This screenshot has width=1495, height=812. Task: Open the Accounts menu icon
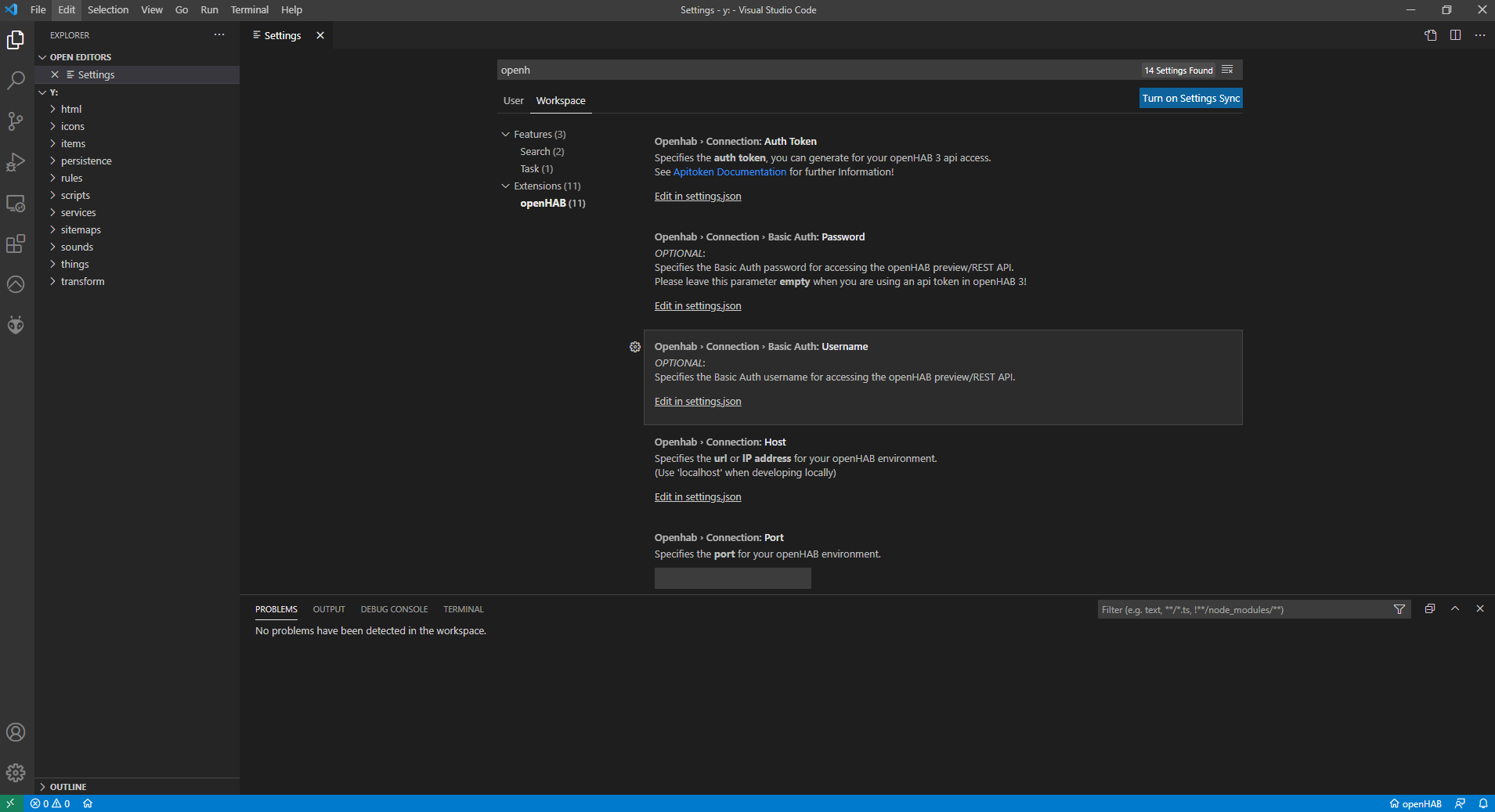coord(16,732)
